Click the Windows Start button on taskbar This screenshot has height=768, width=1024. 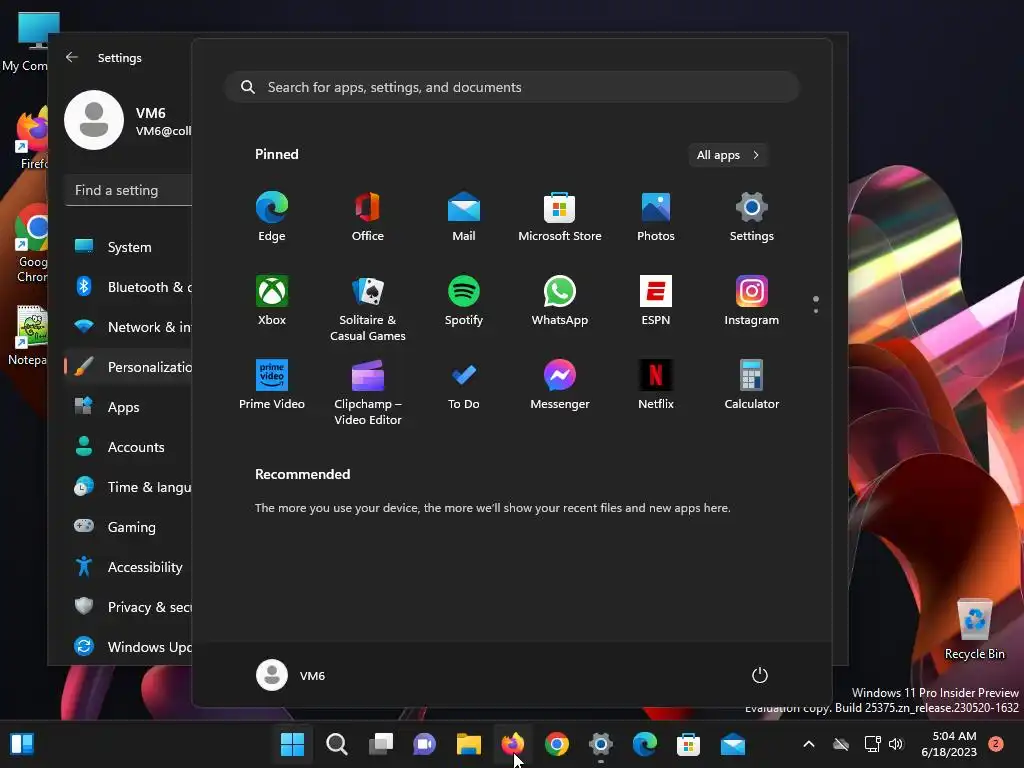tap(293, 744)
